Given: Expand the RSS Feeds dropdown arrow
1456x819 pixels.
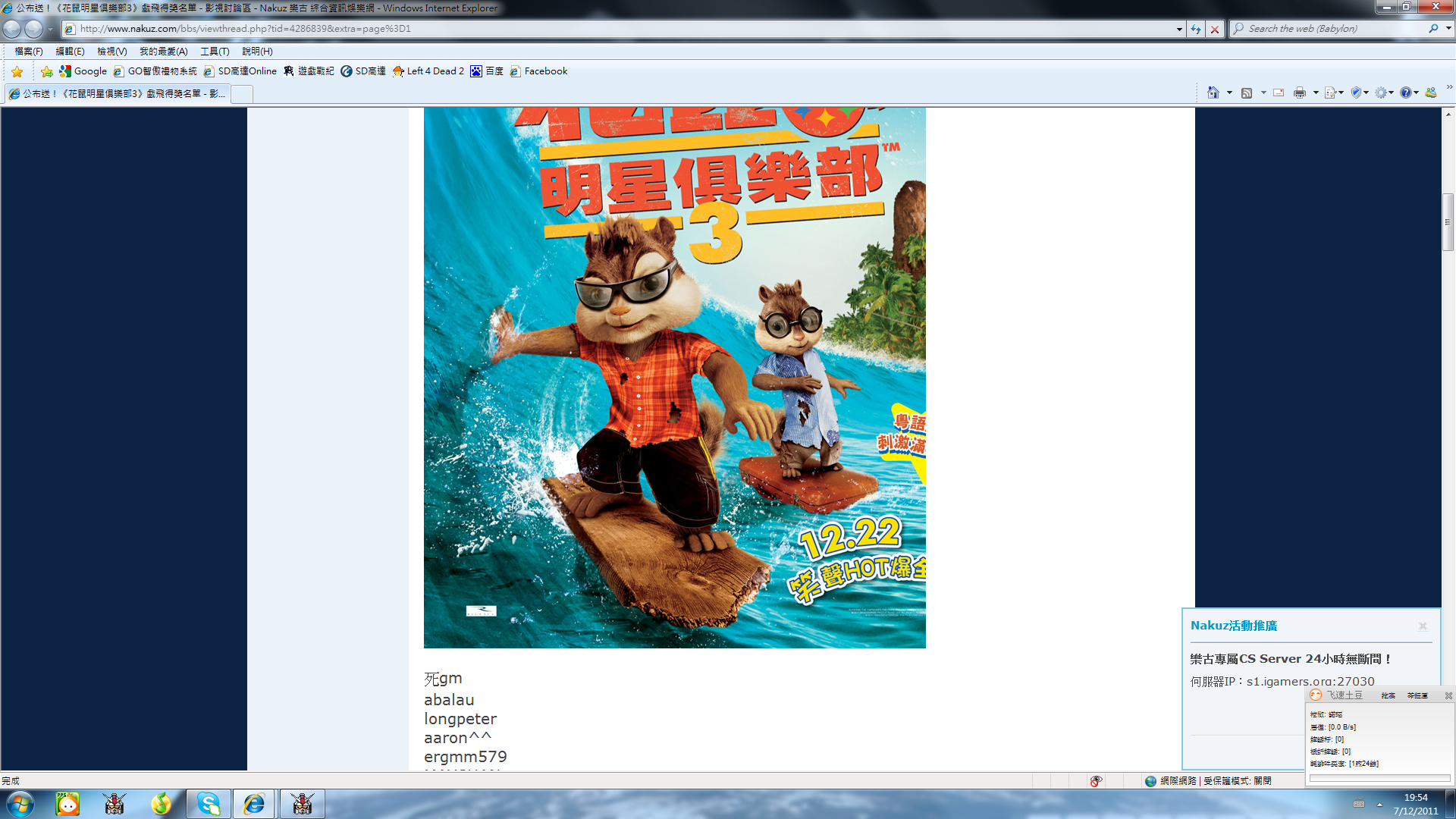Looking at the screenshot, I should point(1263,93).
